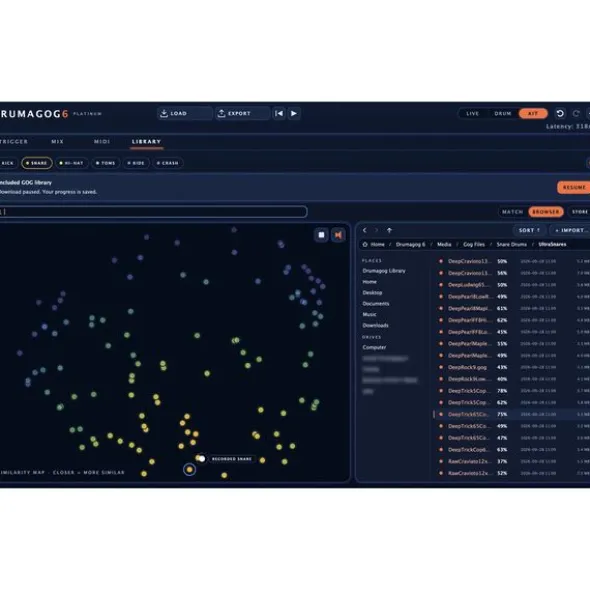Select the orange A/T mode

point(533,113)
